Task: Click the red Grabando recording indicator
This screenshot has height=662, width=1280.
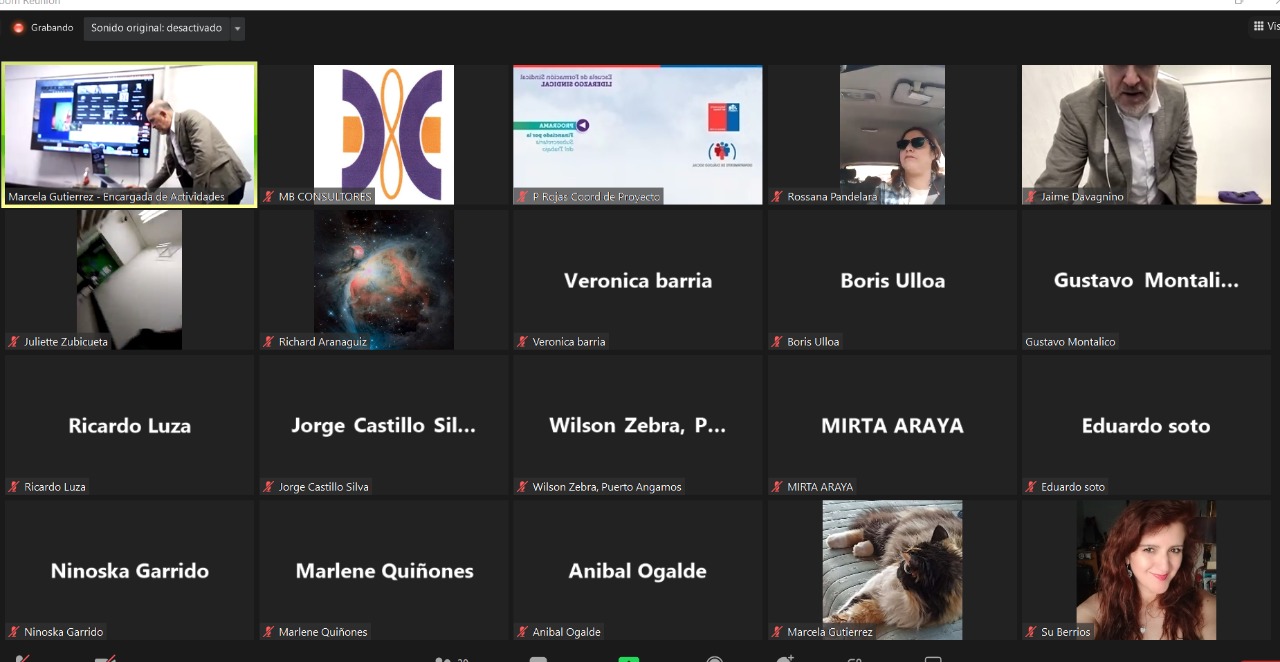Action: click(18, 28)
